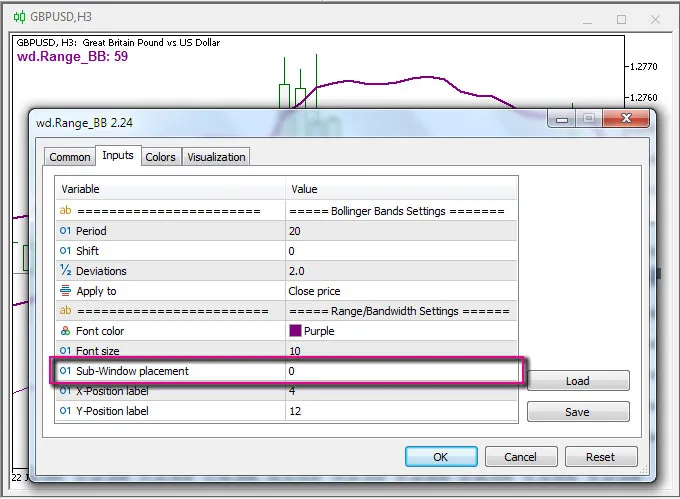Reset inputs to defaults
The image size is (680, 499).
(x=600, y=457)
